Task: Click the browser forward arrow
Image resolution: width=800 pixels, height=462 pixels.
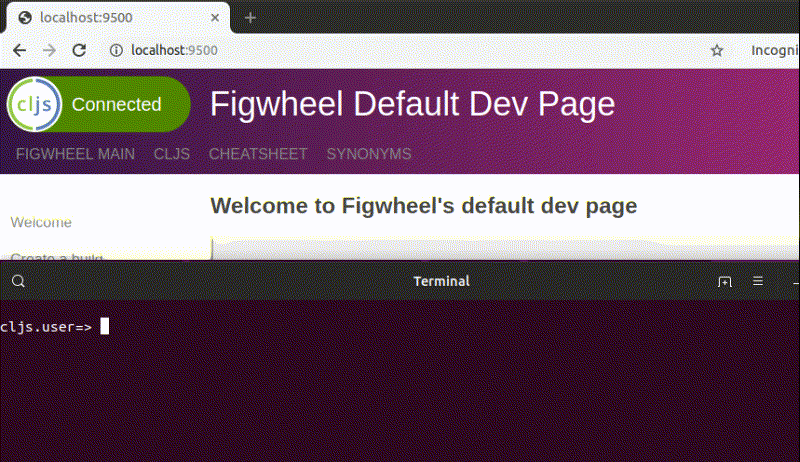Action: pos(49,50)
